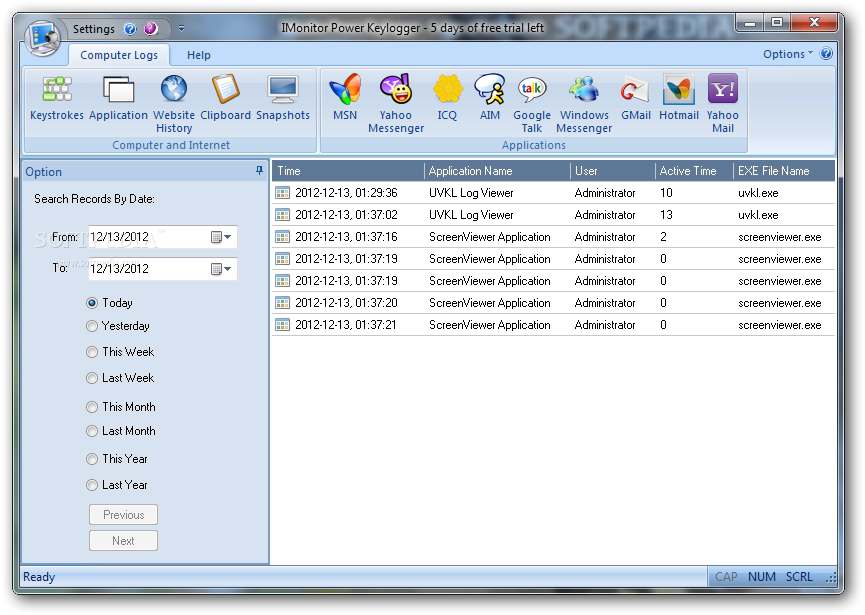The height and width of the screenshot is (615, 865).
Task: Select the second 01:37:19 ScreenViewer record
Action: click(553, 281)
